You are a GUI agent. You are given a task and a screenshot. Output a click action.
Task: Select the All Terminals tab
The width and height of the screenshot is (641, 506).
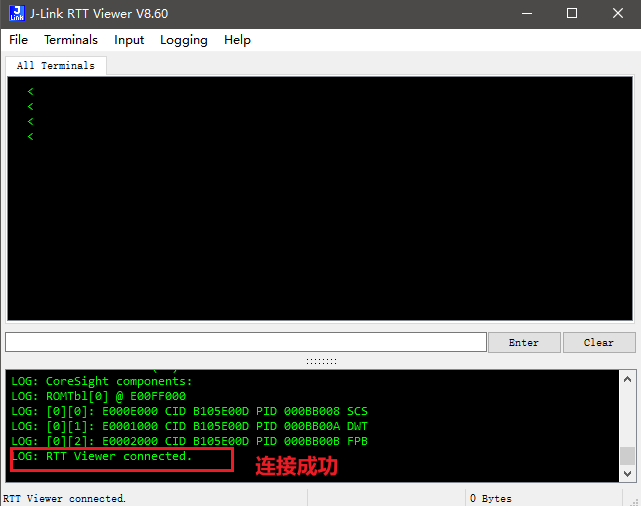[x=56, y=65]
